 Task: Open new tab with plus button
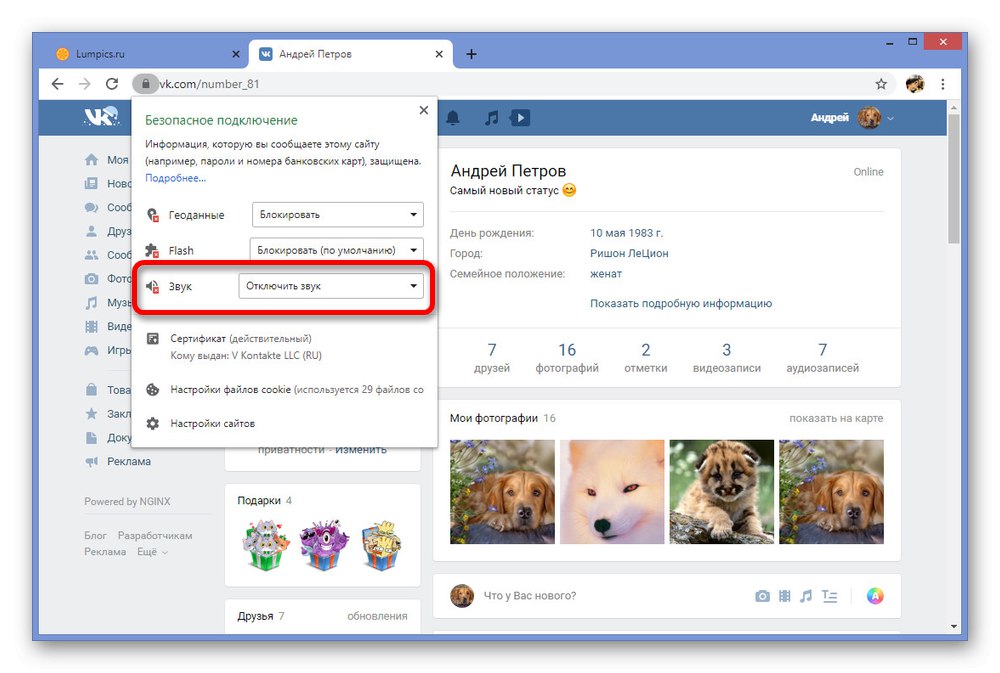pyautogui.click(x=471, y=54)
